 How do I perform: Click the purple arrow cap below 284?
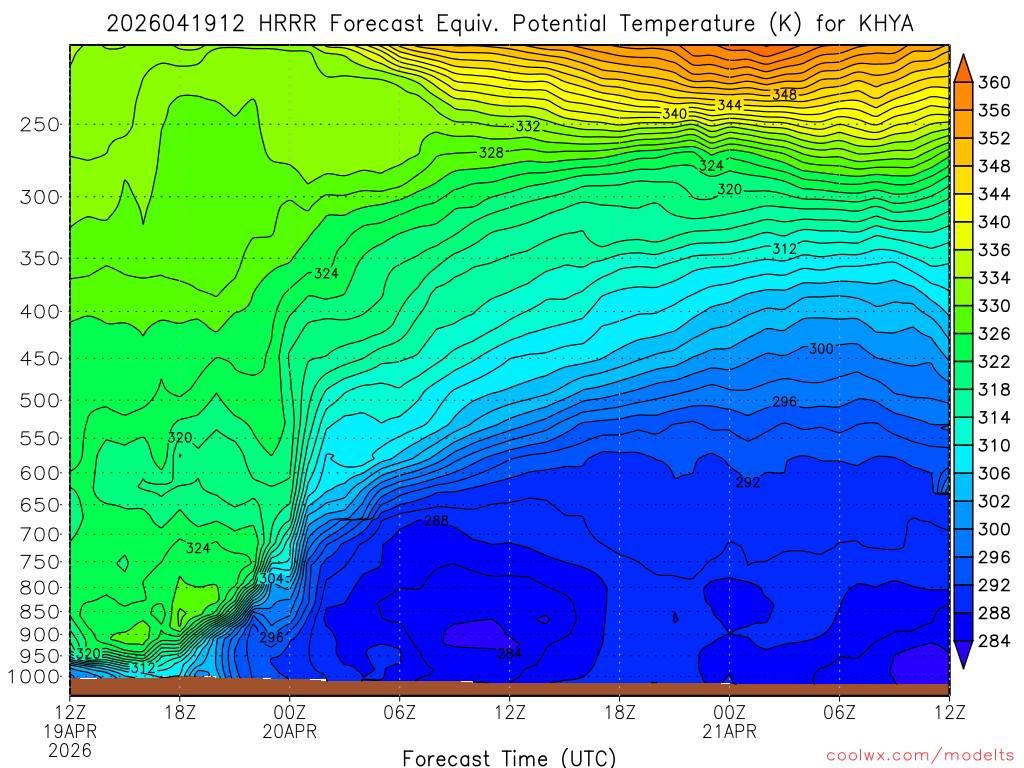pos(963,654)
